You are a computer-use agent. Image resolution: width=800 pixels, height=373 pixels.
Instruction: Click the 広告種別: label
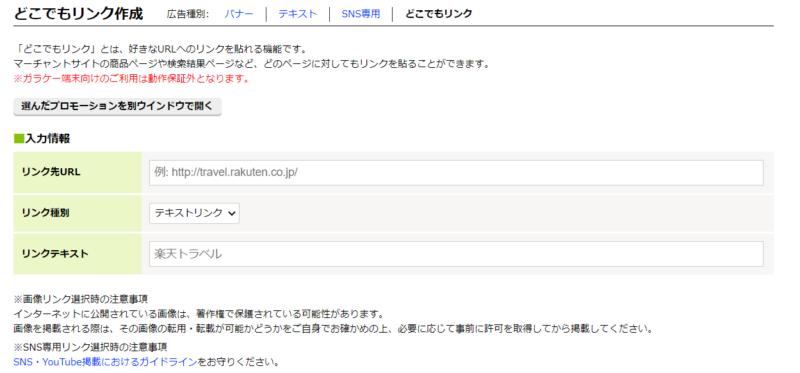click(188, 14)
